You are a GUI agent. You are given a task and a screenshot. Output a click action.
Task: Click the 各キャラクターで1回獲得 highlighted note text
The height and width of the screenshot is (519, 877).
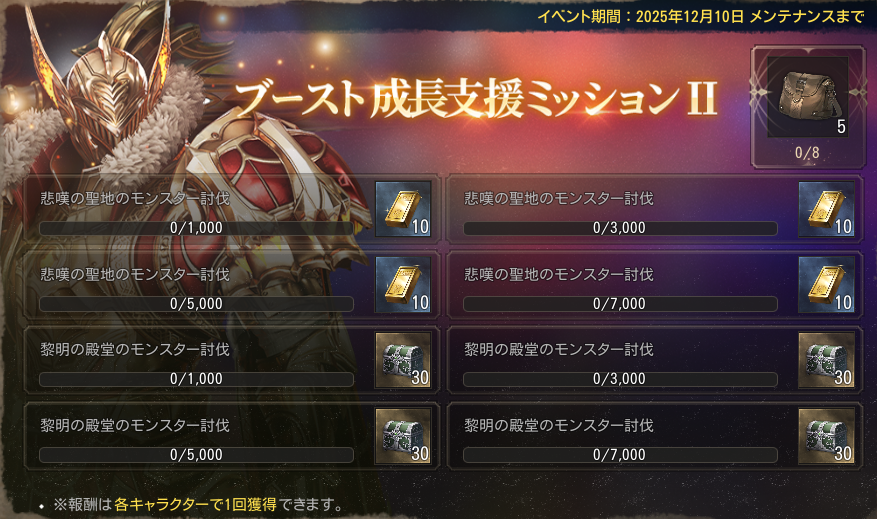click(195, 504)
